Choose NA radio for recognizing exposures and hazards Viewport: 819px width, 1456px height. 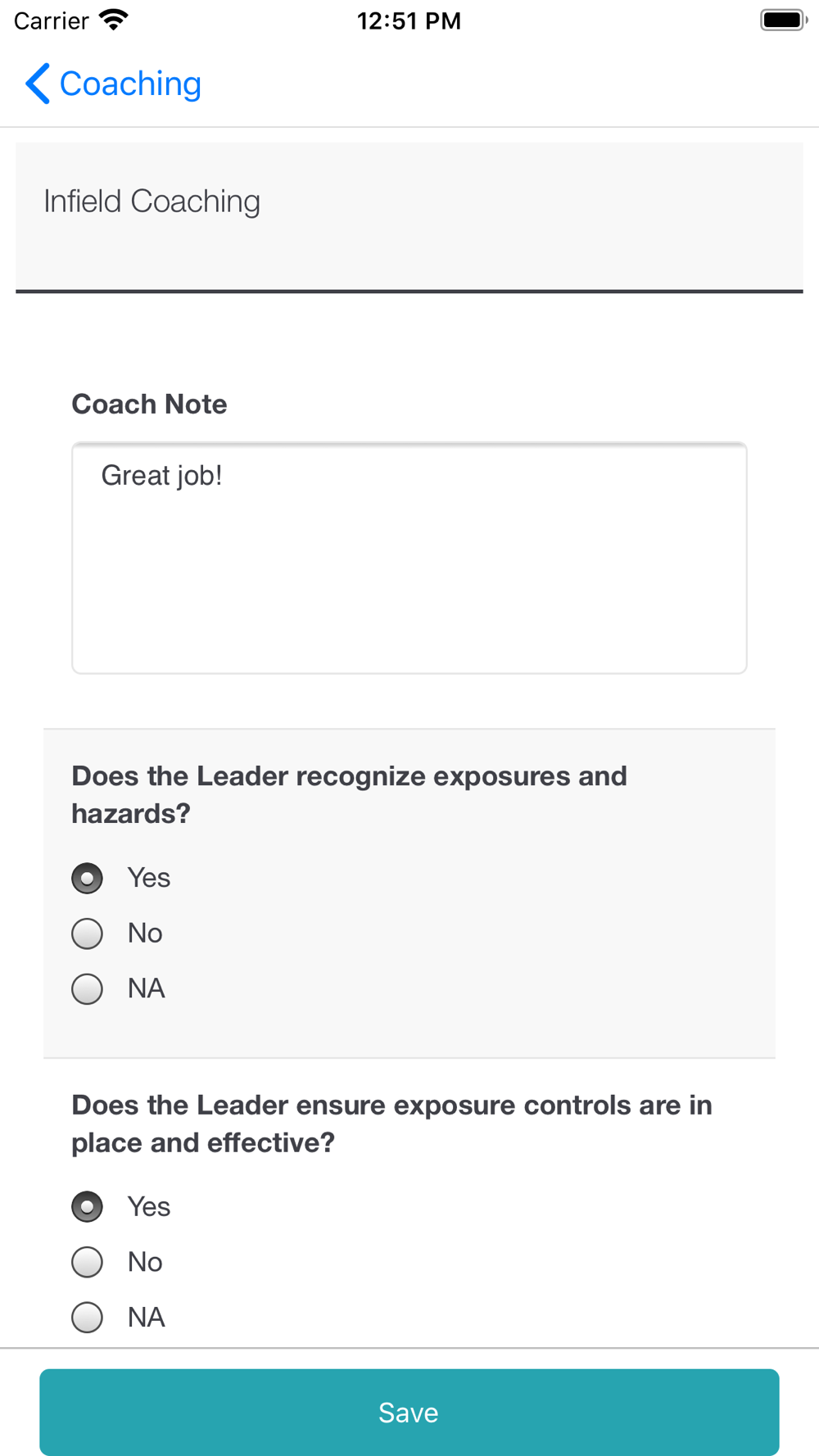click(88, 989)
